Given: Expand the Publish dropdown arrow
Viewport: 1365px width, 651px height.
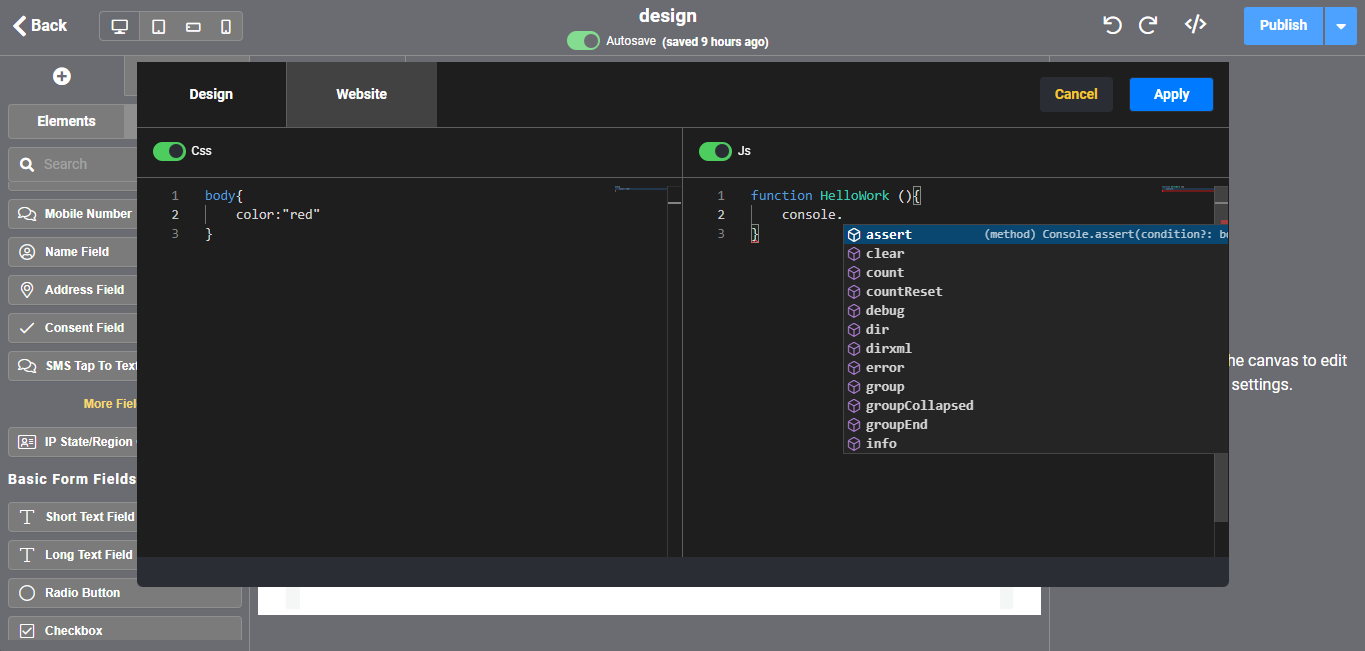Looking at the screenshot, I should [x=1340, y=26].
